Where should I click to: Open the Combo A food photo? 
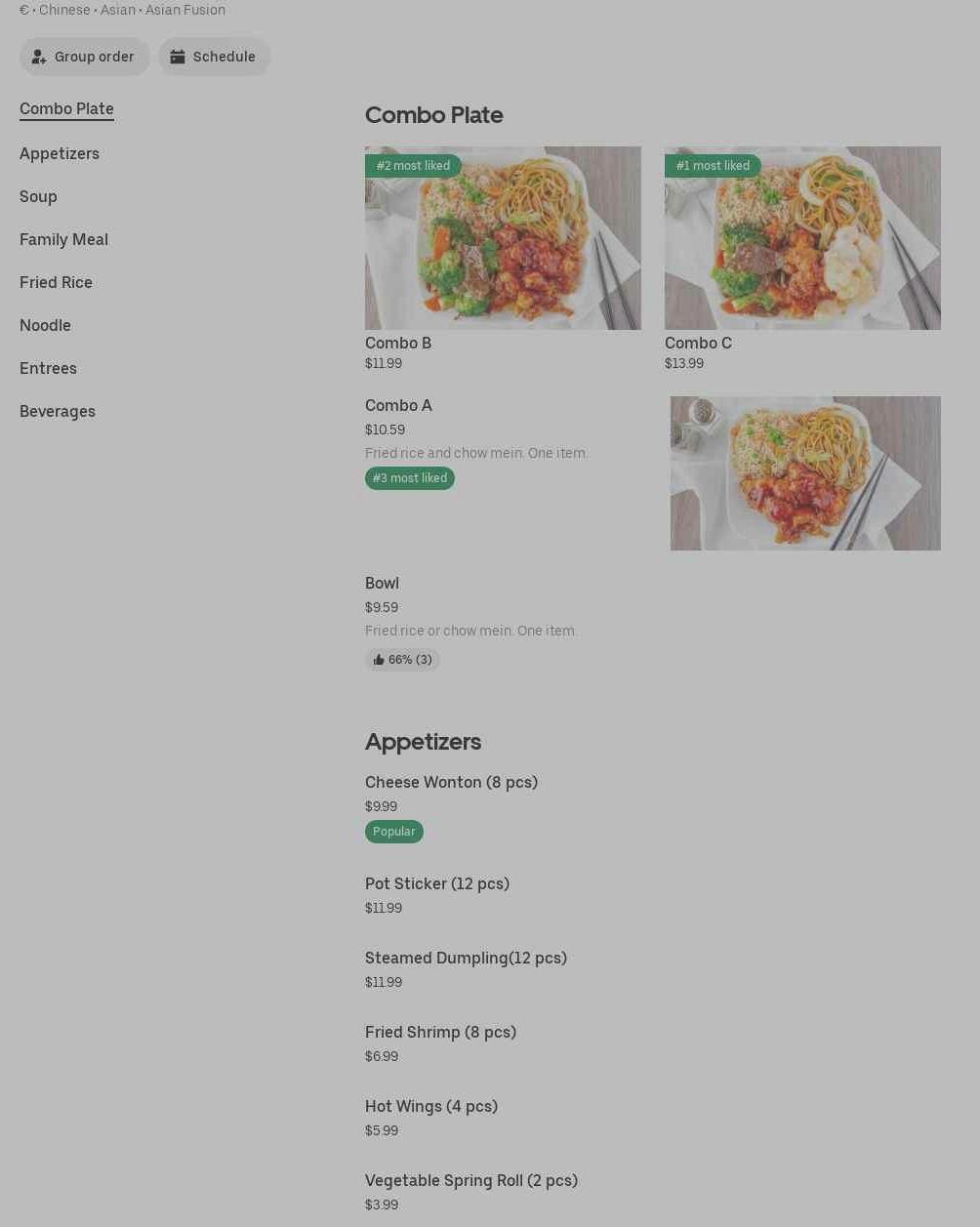point(805,473)
